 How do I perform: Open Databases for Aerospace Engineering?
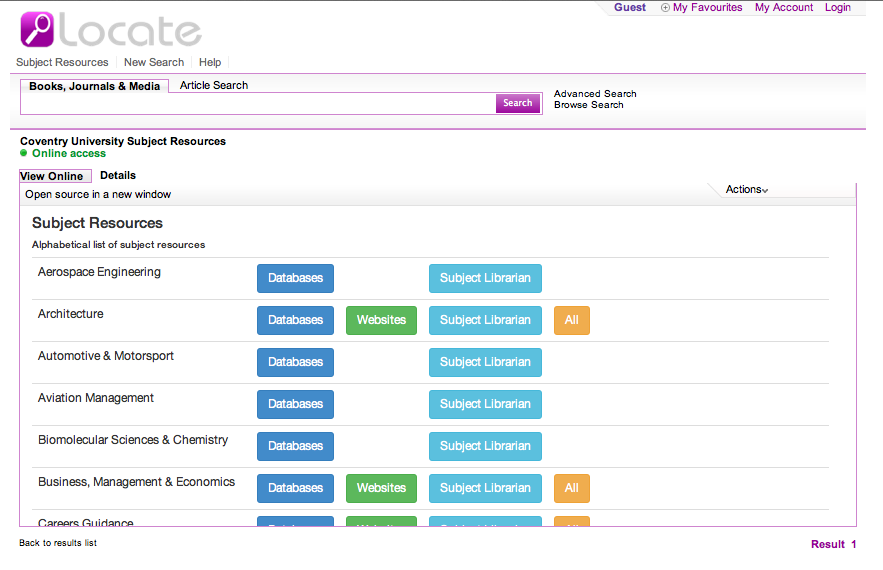[295, 278]
